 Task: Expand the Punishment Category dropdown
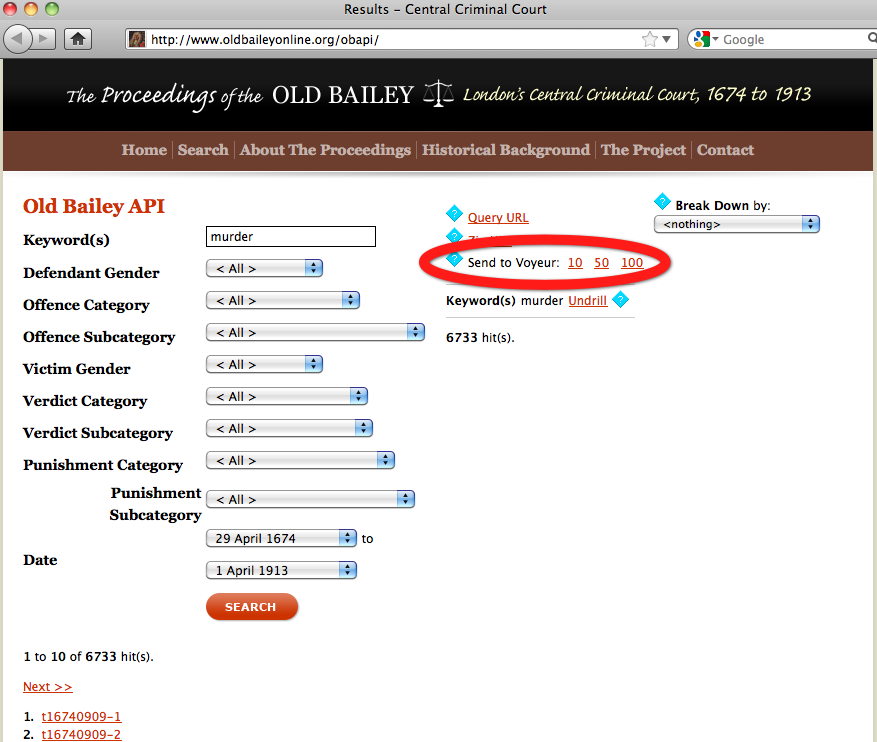point(300,460)
